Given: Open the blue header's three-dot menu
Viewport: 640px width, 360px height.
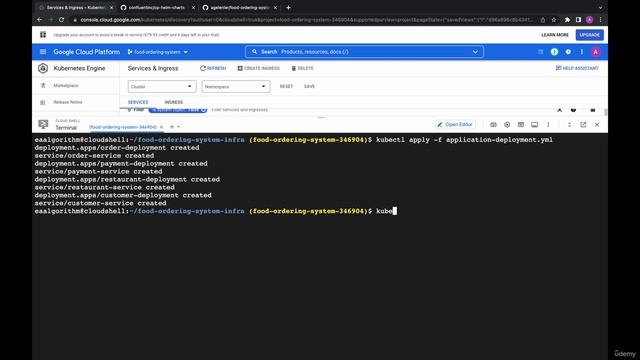Looking at the screenshot, I should pyautogui.click(x=582, y=52).
